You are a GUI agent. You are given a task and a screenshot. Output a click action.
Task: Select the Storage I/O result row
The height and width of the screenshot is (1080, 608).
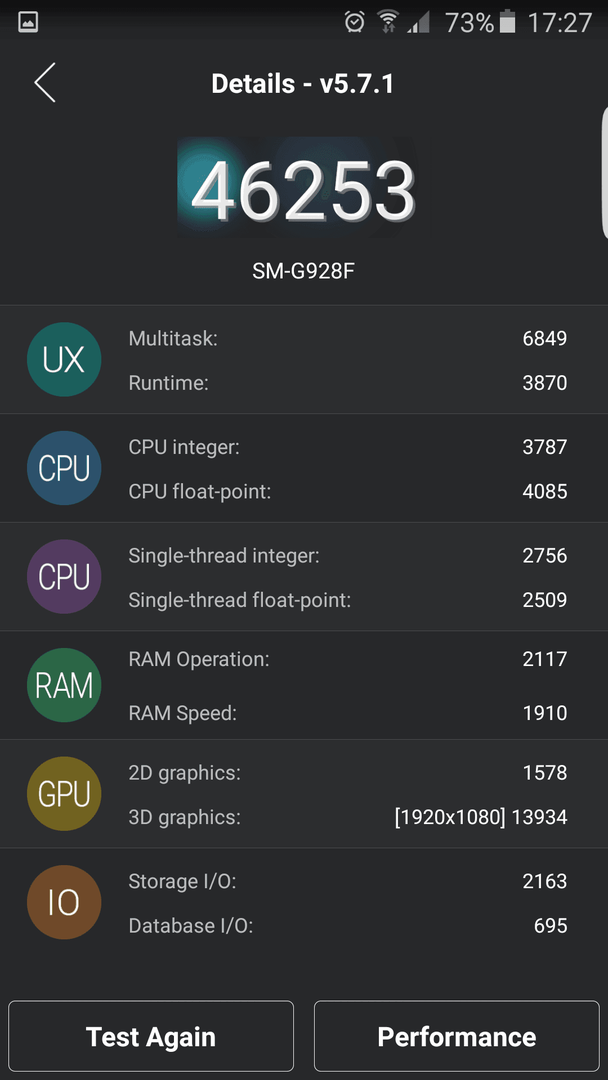(x=348, y=881)
